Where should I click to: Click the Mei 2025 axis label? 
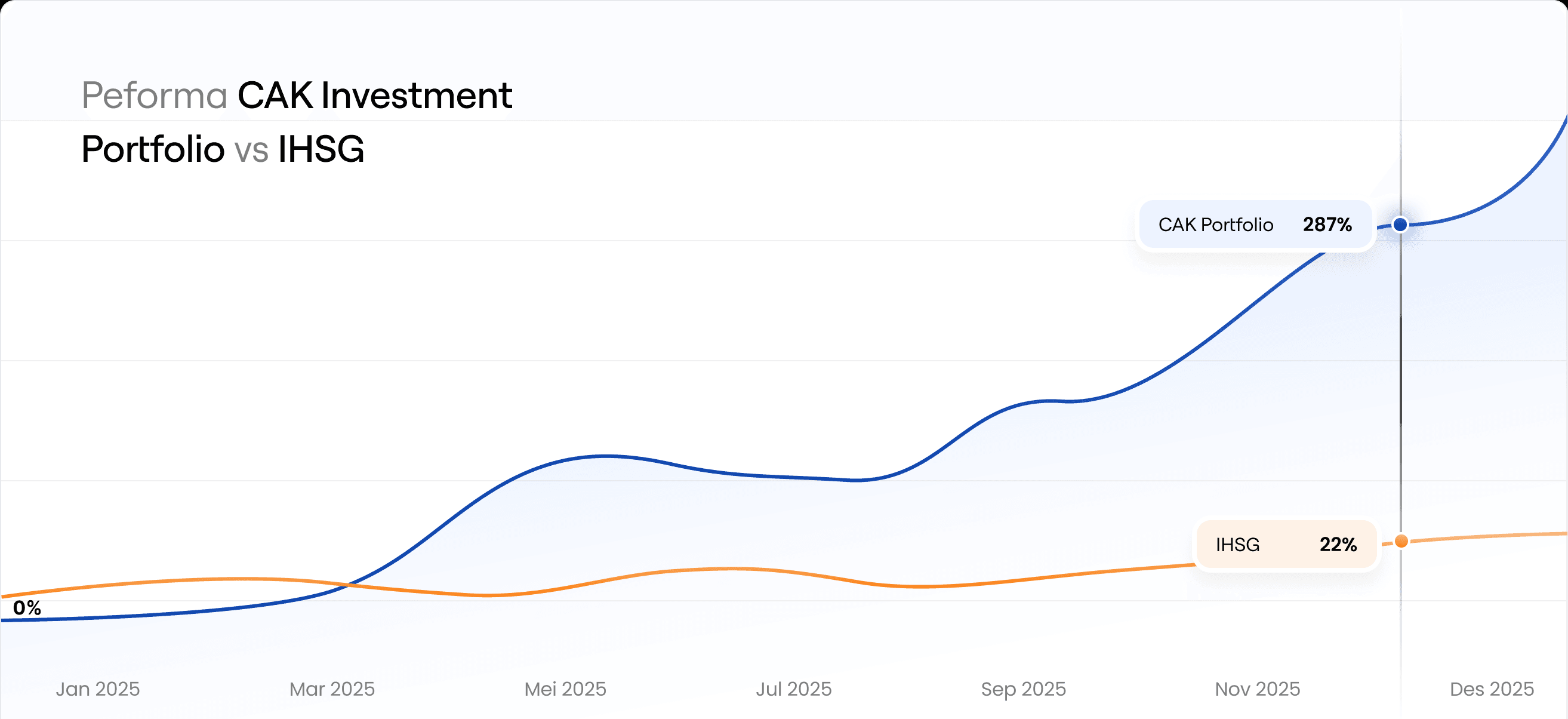[565, 689]
